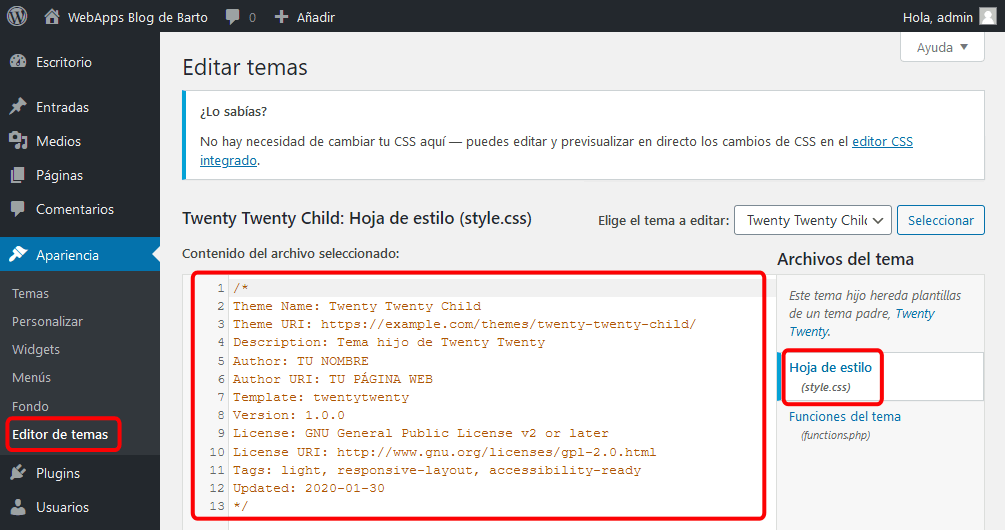This screenshot has height=530, width=1005.
Task: Click the Updated: 2020-01-30 line
Action: (x=308, y=488)
